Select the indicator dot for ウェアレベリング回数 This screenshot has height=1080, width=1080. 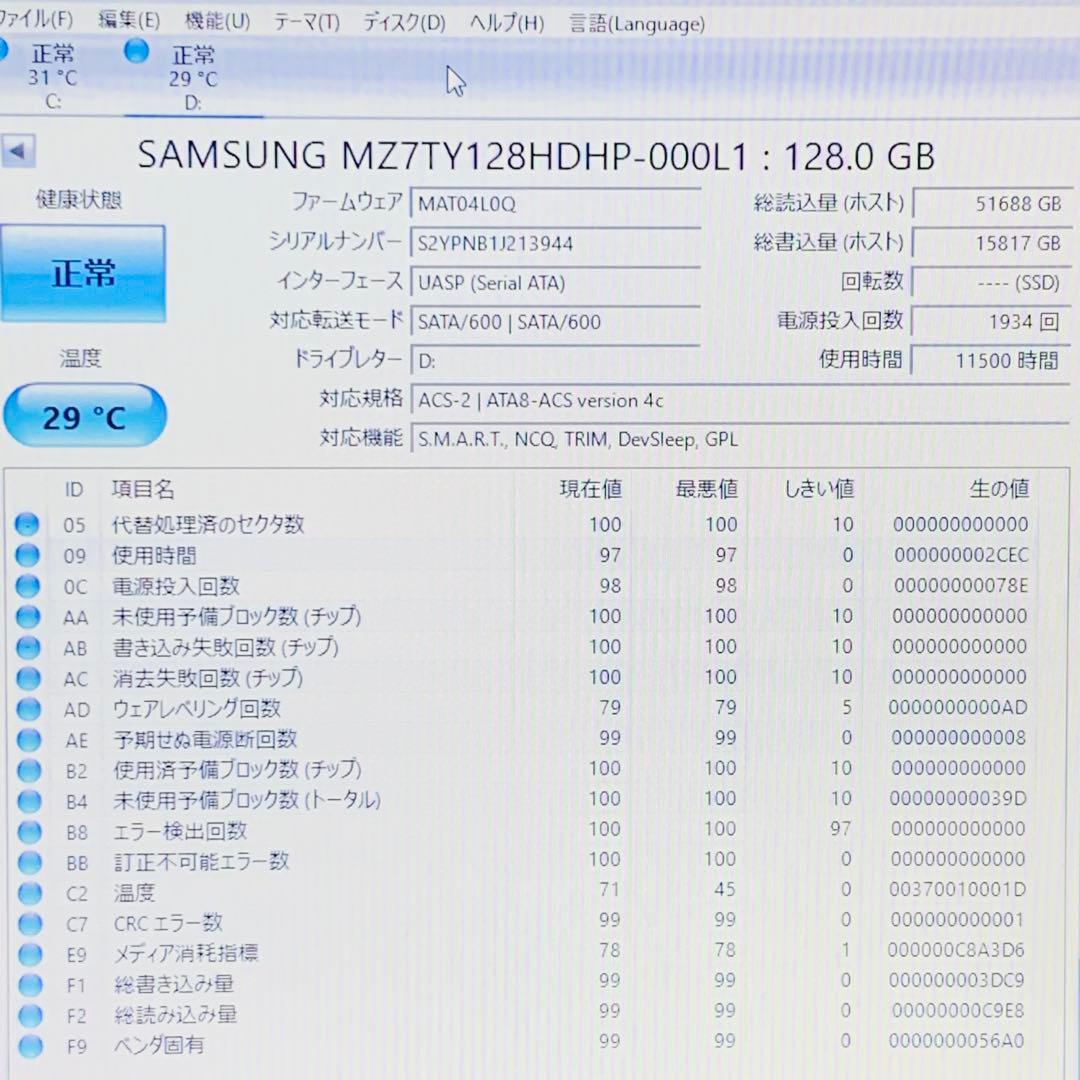pos(28,709)
